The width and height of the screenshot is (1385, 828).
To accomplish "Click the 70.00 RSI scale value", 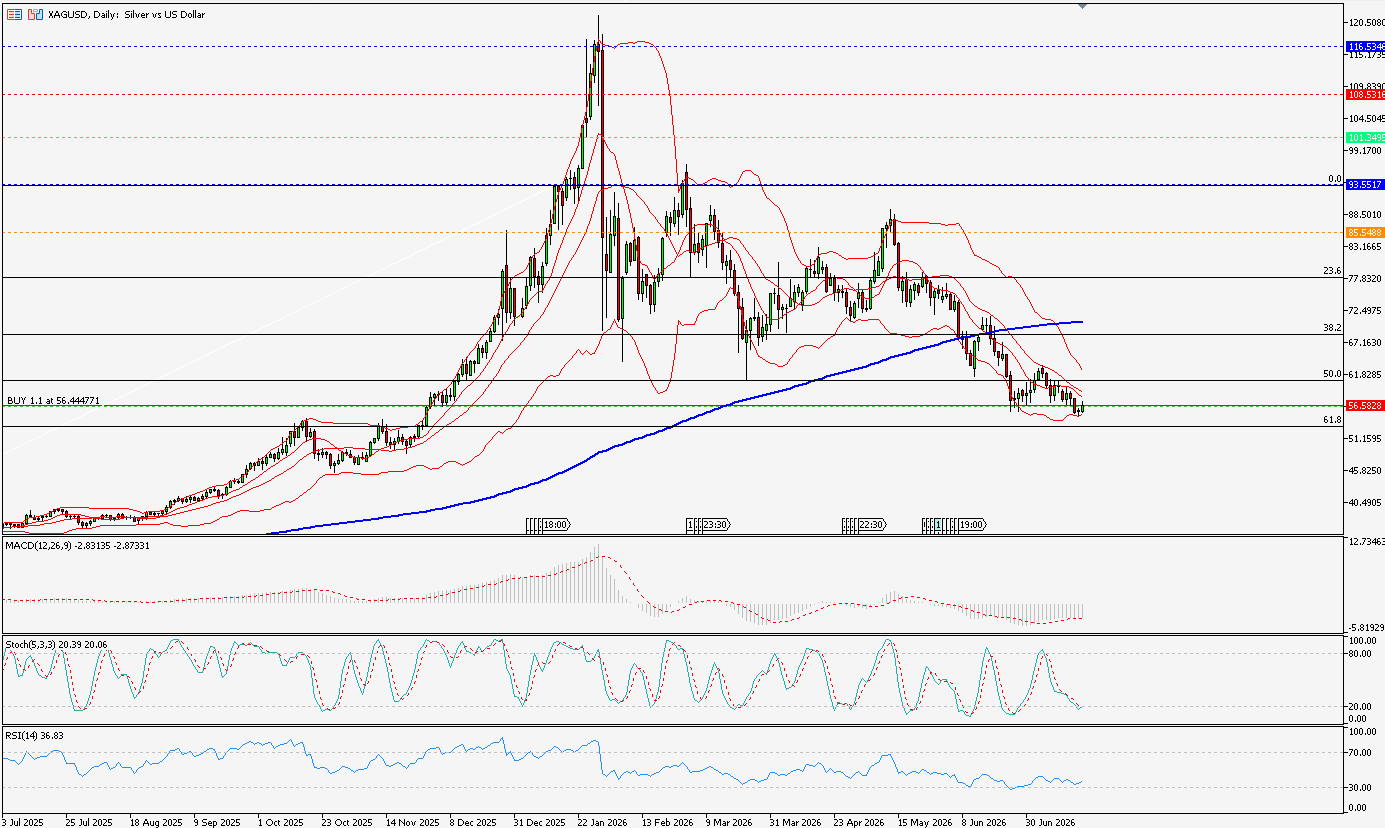I will (x=1358, y=752).
